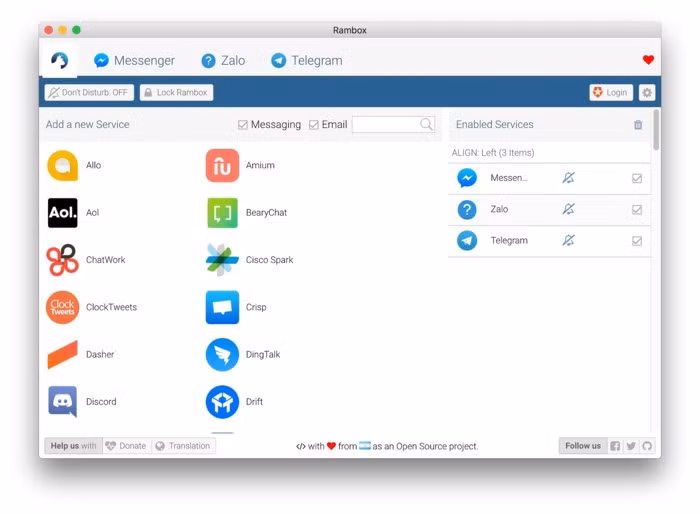Open the Telegram tab
700x514 pixels.
click(x=306, y=61)
